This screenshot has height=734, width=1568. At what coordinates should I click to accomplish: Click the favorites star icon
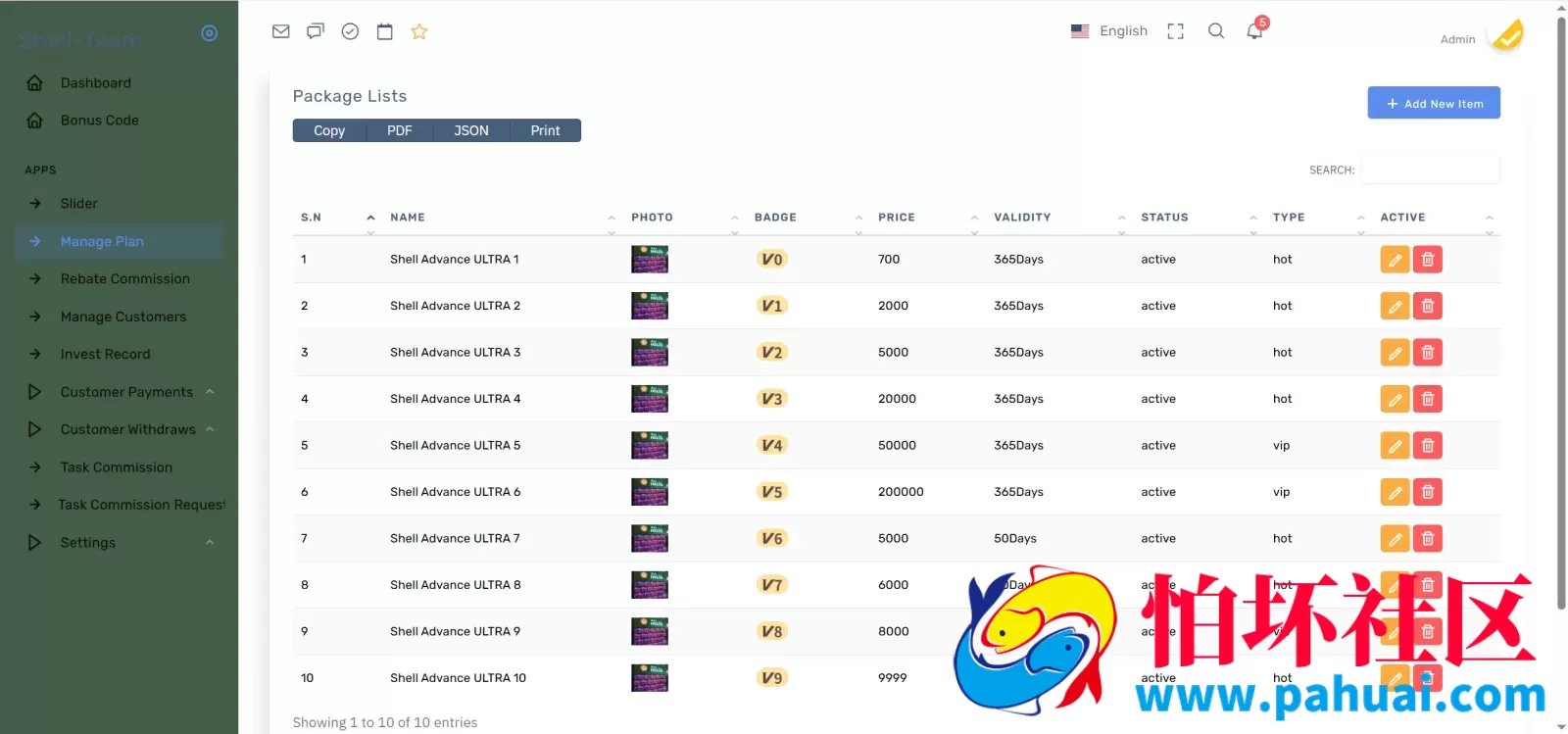click(419, 31)
